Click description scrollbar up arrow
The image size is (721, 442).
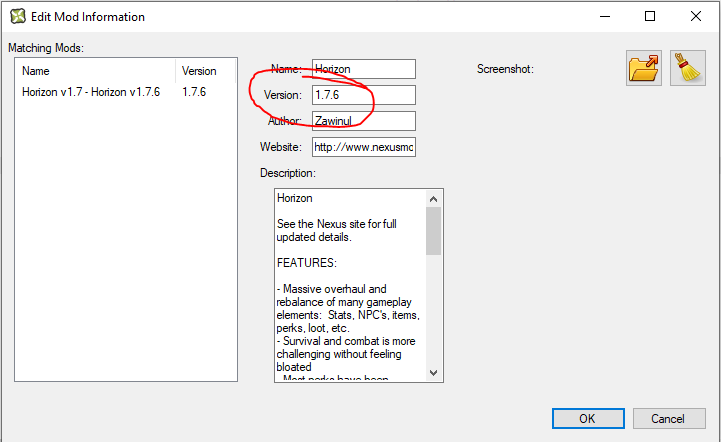tap(433, 199)
